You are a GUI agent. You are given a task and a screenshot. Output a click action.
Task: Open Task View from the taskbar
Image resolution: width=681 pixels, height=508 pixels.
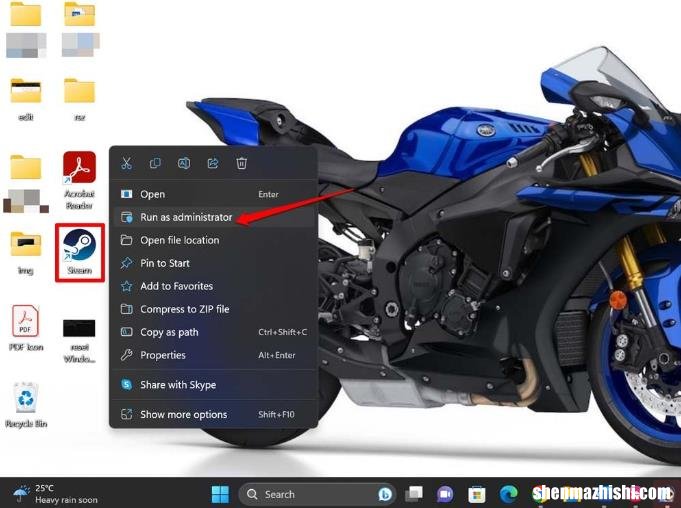click(414, 494)
